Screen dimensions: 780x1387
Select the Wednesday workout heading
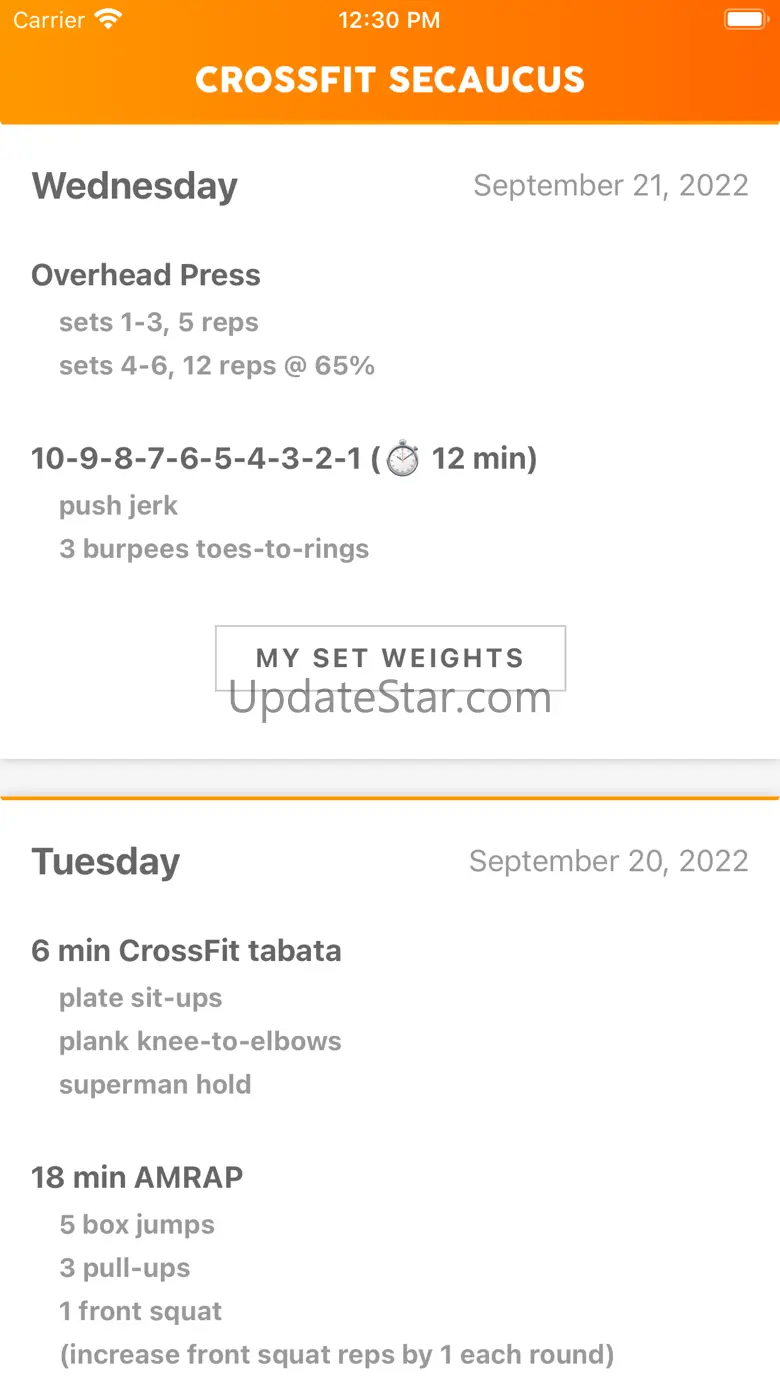click(135, 186)
